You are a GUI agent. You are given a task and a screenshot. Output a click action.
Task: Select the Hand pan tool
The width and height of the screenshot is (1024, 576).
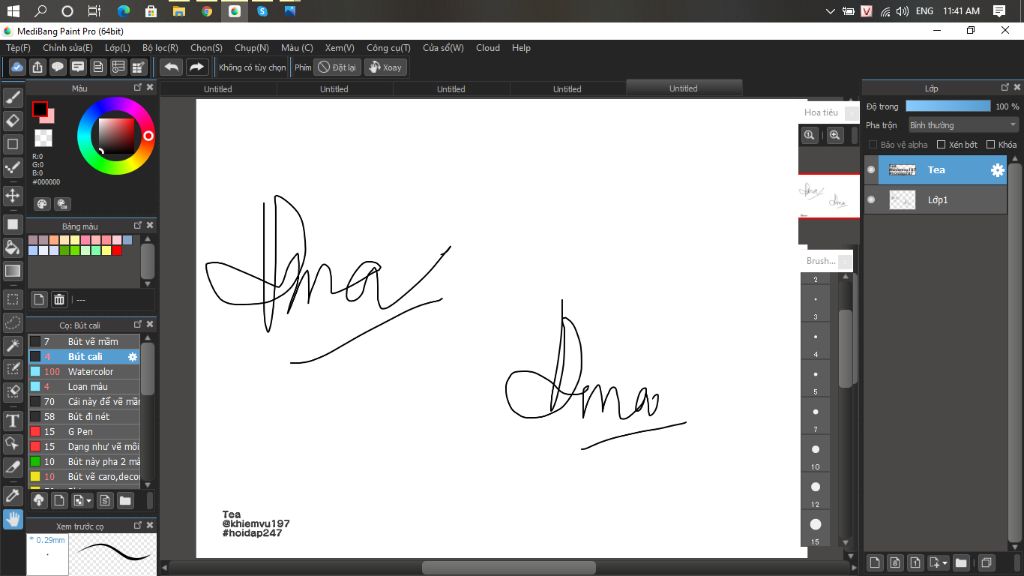[12, 519]
